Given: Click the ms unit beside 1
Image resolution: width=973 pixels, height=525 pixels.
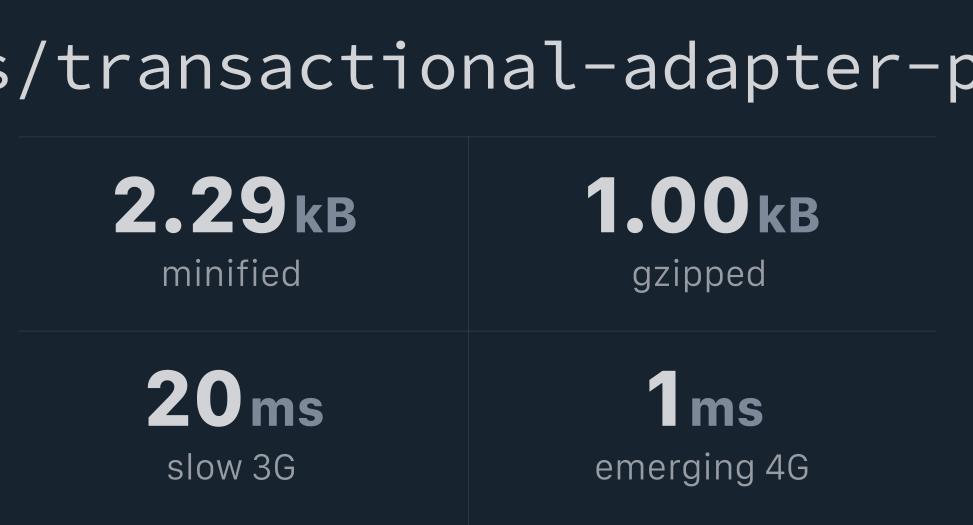Looking at the screenshot, I should 727,409.
